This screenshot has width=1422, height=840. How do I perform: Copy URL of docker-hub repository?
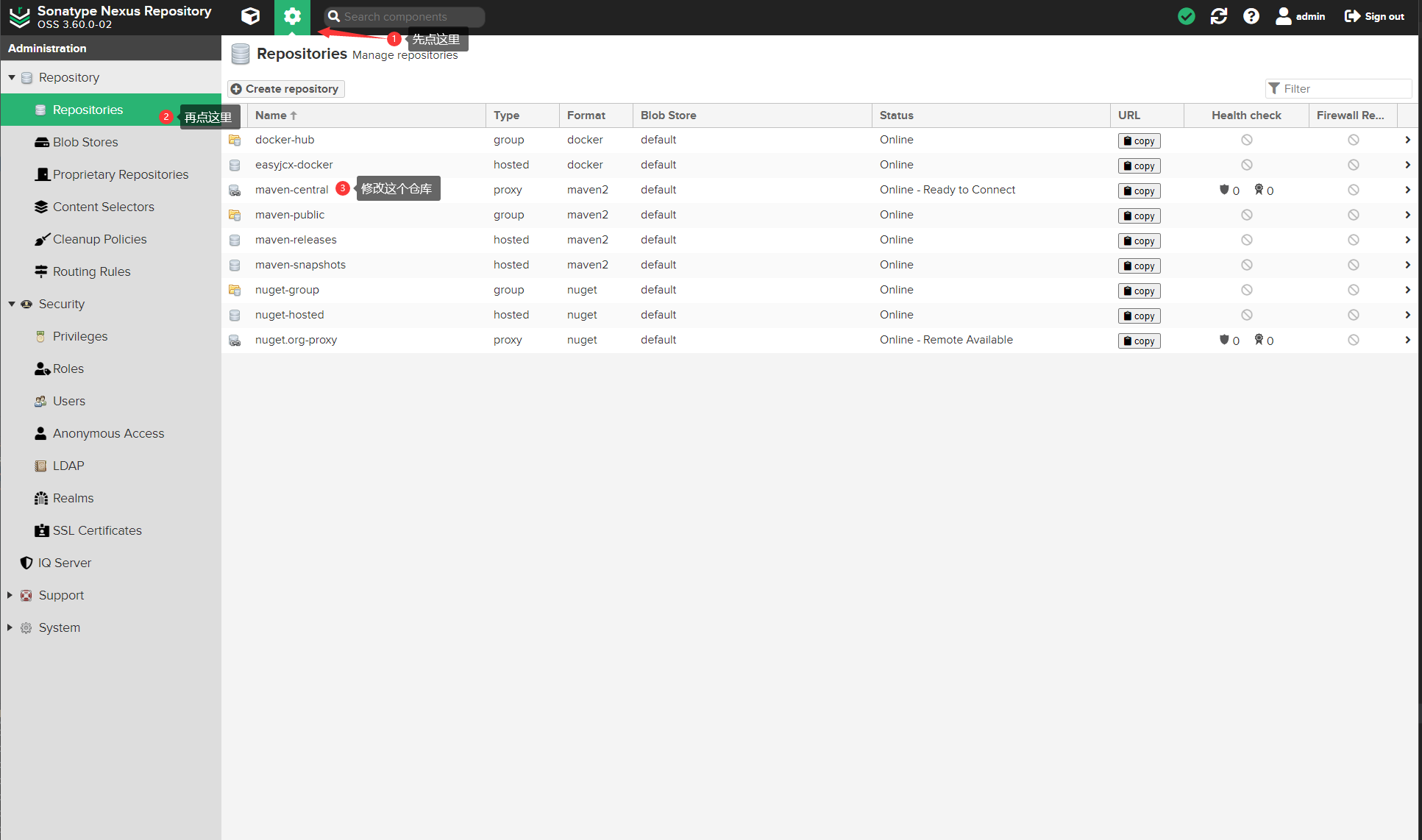click(1139, 140)
